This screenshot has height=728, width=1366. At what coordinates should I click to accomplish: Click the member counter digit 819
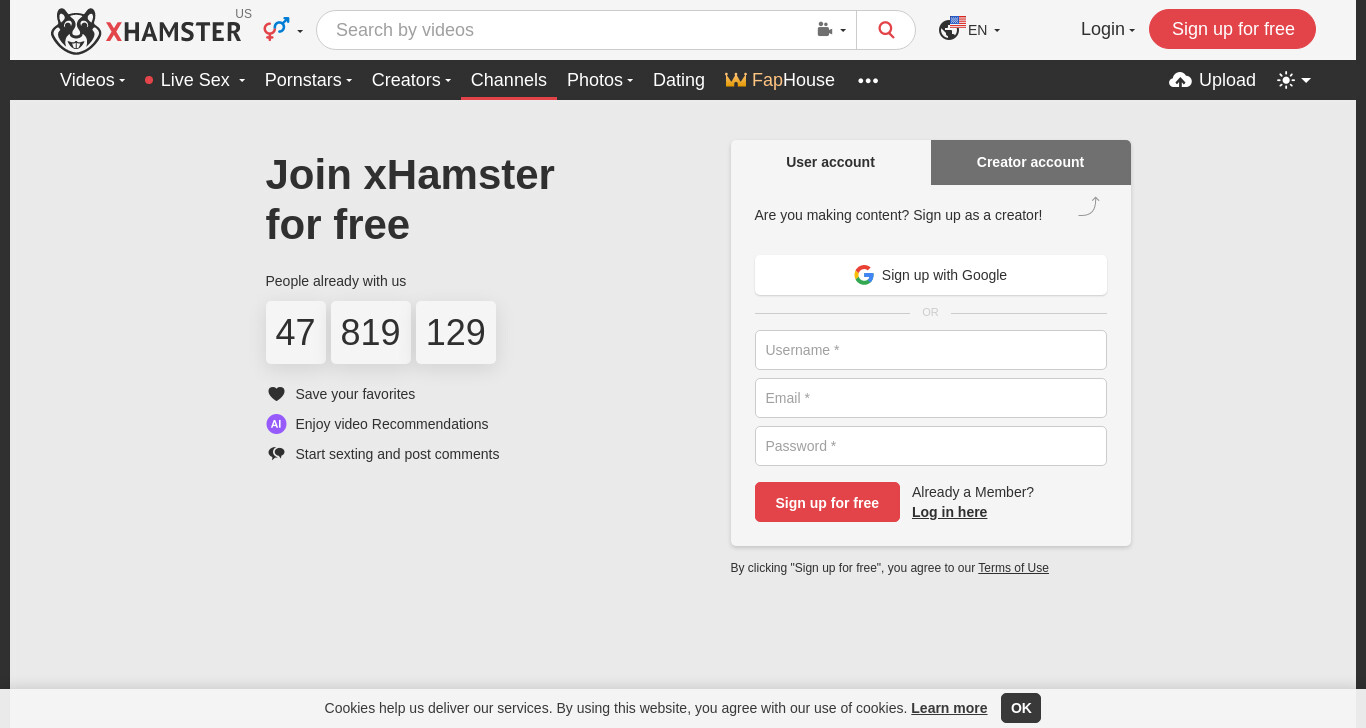(x=371, y=333)
